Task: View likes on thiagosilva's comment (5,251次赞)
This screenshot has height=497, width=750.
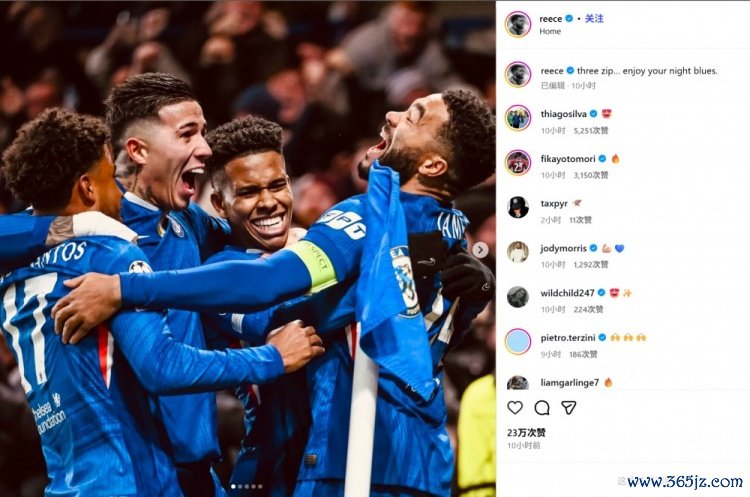Action: tap(591, 131)
